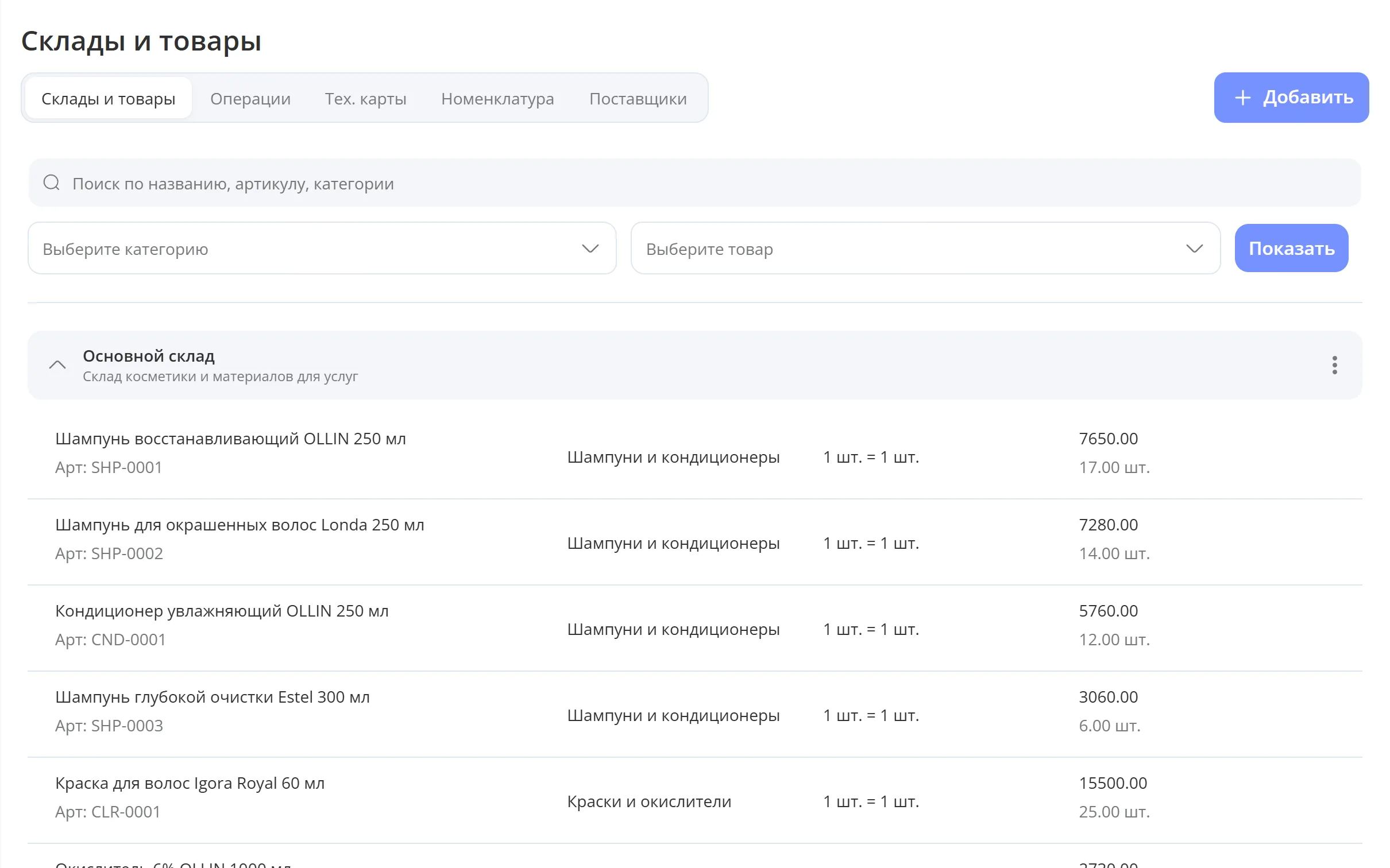
Task: Open the Выберите товар dropdown
Action: (x=925, y=249)
